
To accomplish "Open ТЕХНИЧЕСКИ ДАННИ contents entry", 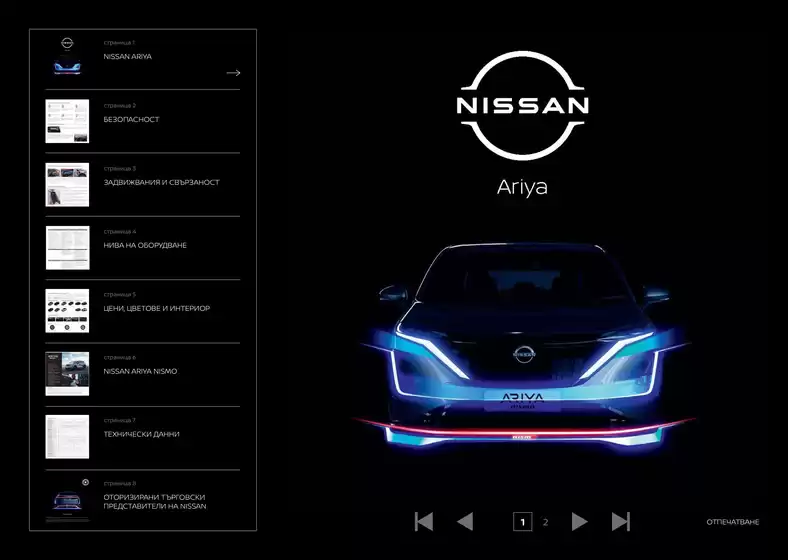I will pos(141,434).
